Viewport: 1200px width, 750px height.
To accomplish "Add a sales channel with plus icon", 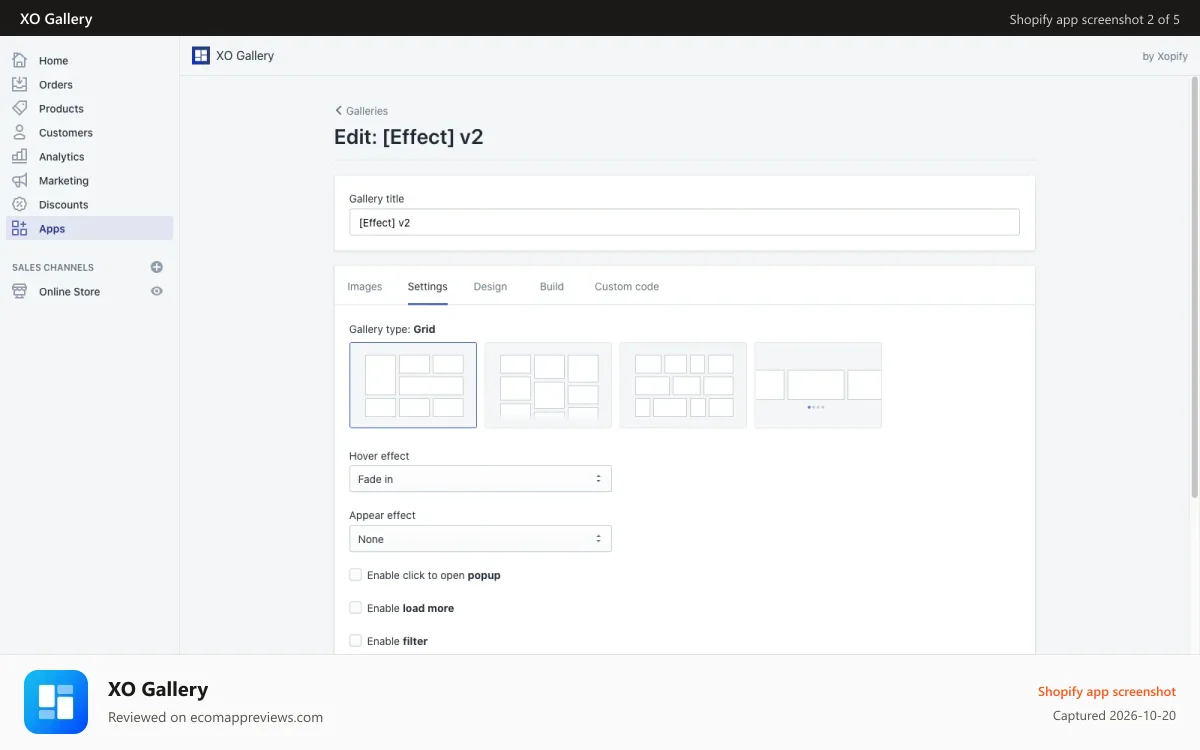I will tap(156, 267).
